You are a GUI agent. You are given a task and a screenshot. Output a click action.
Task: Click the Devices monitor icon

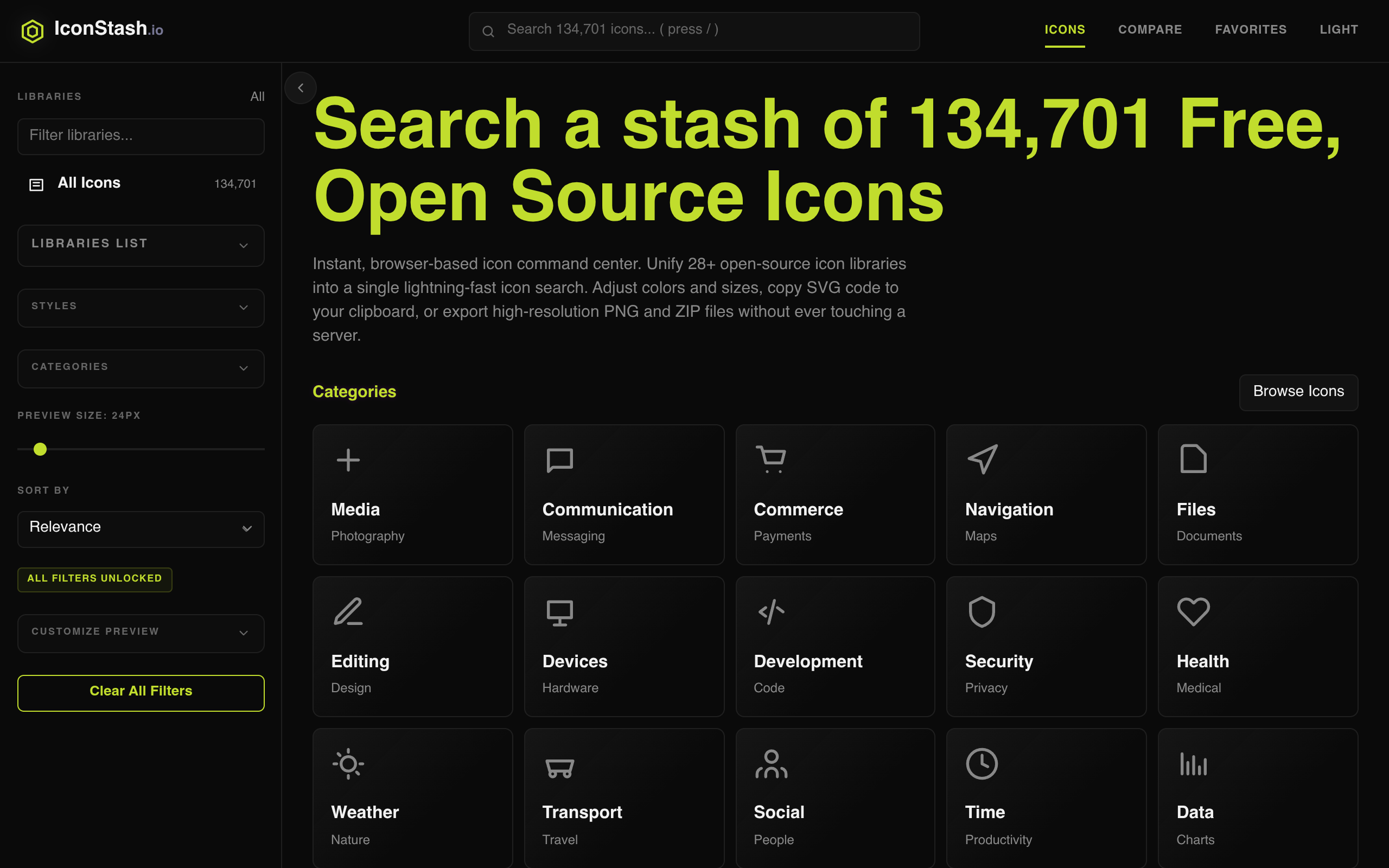[559, 612]
